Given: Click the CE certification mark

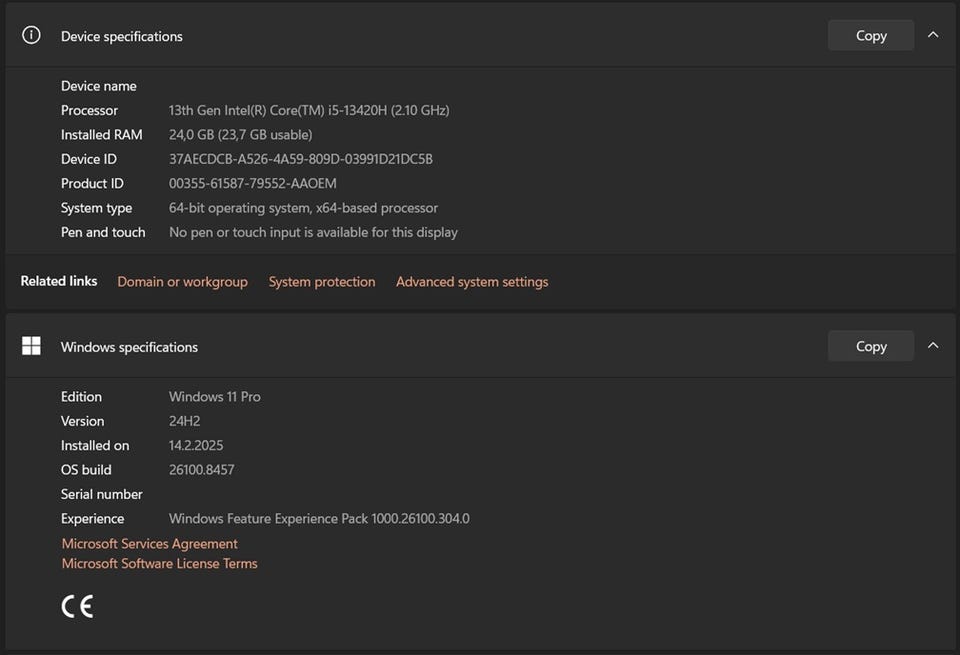Looking at the screenshot, I should coord(77,607).
